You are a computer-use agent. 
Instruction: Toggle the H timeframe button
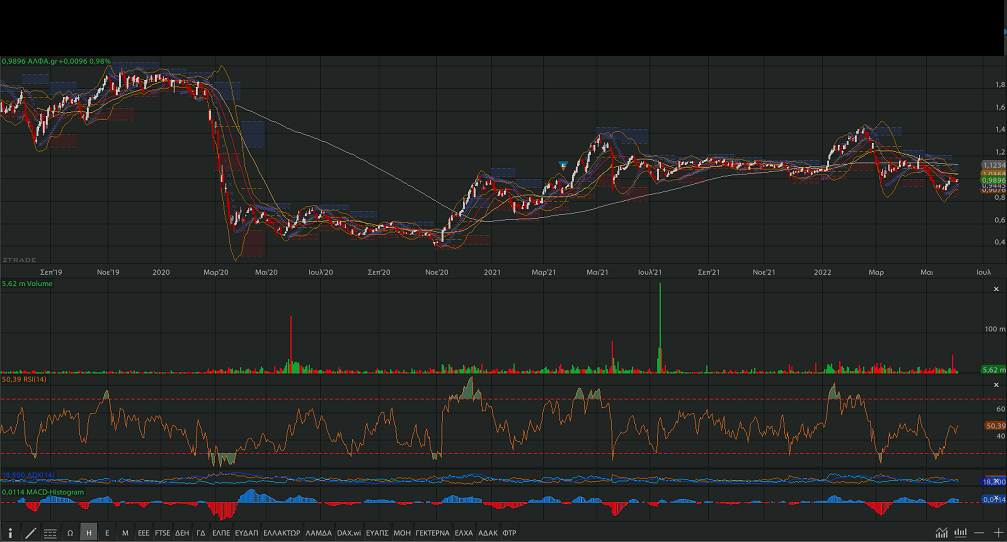point(89,533)
